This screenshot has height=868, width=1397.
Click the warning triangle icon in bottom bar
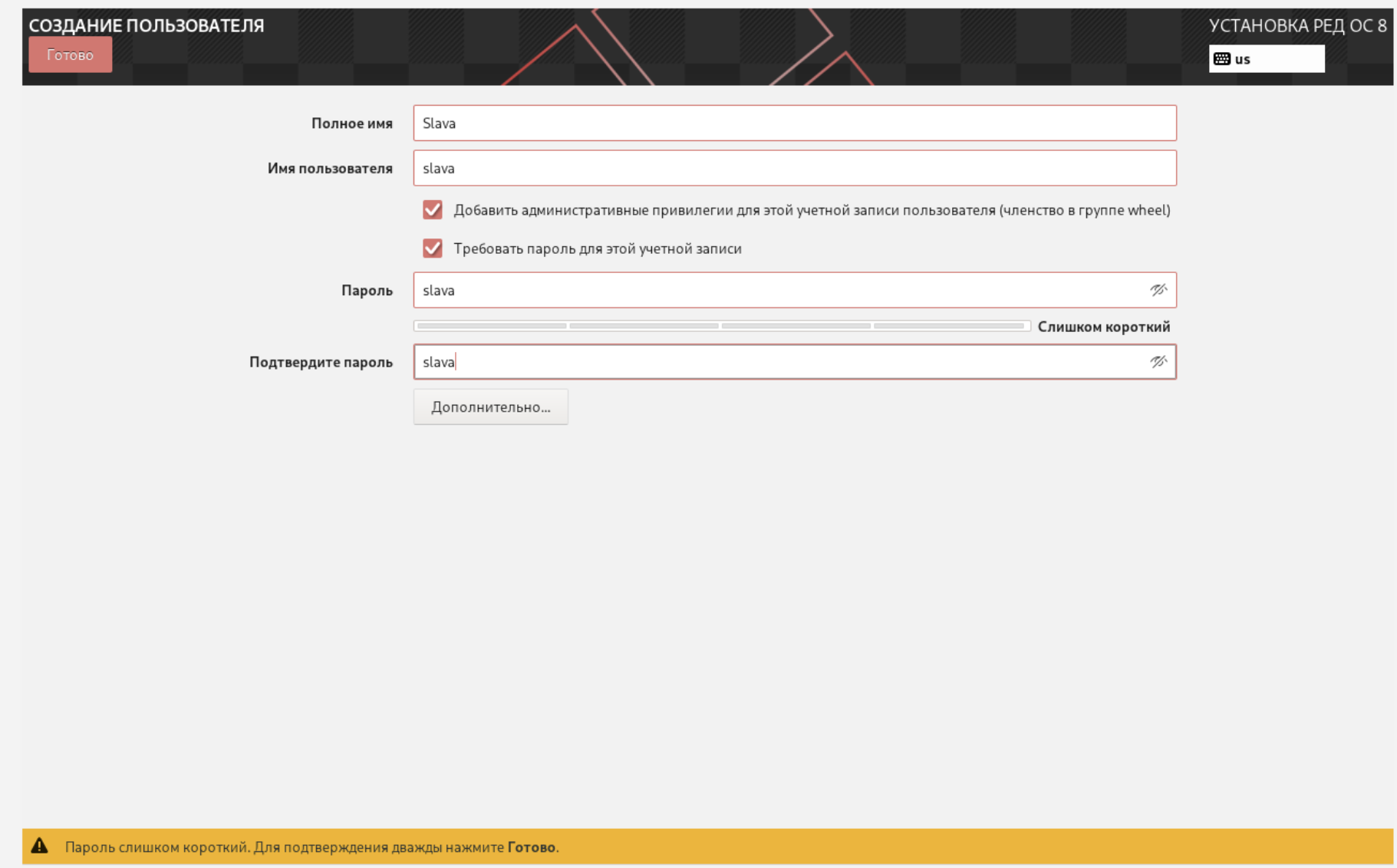pyautogui.click(x=39, y=846)
